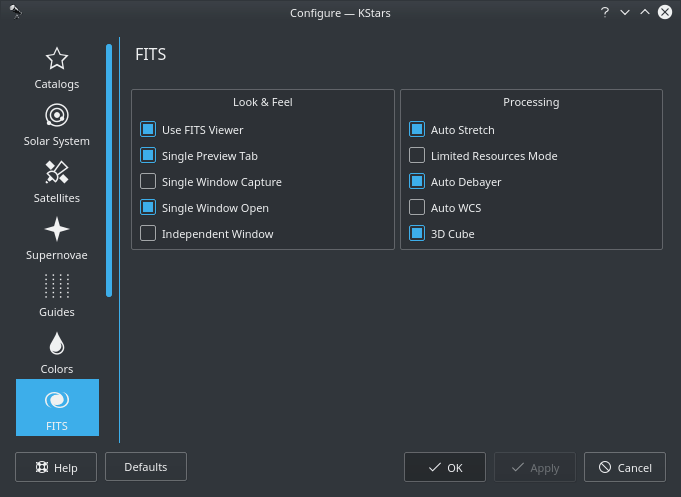Open the Catalogs settings page
Image resolution: width=681 pixels, height=497 pixels.
(57, 68)
